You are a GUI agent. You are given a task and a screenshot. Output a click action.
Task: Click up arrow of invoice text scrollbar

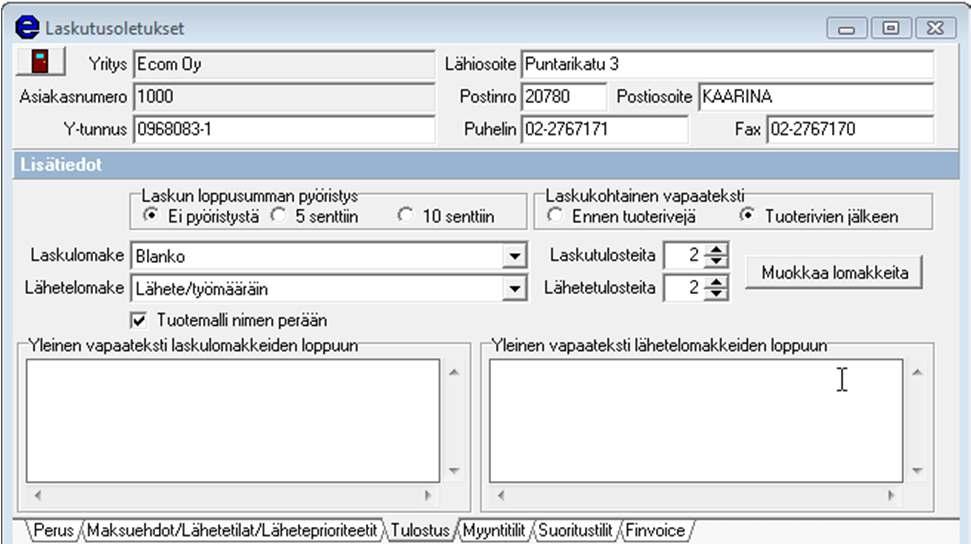(x=454, y=372)
